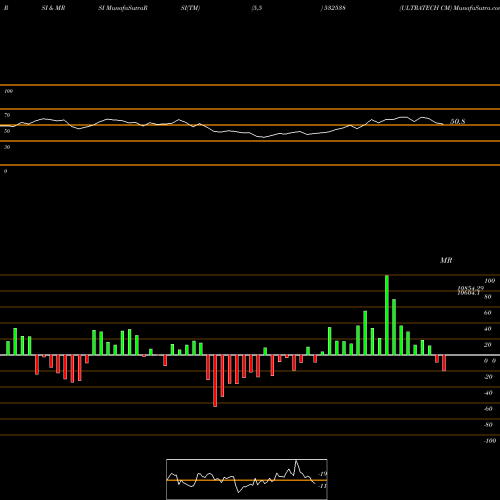This screenshot has height=500, width=500.
Task: Click the MR axis label '40'
Action: [488, 329]
